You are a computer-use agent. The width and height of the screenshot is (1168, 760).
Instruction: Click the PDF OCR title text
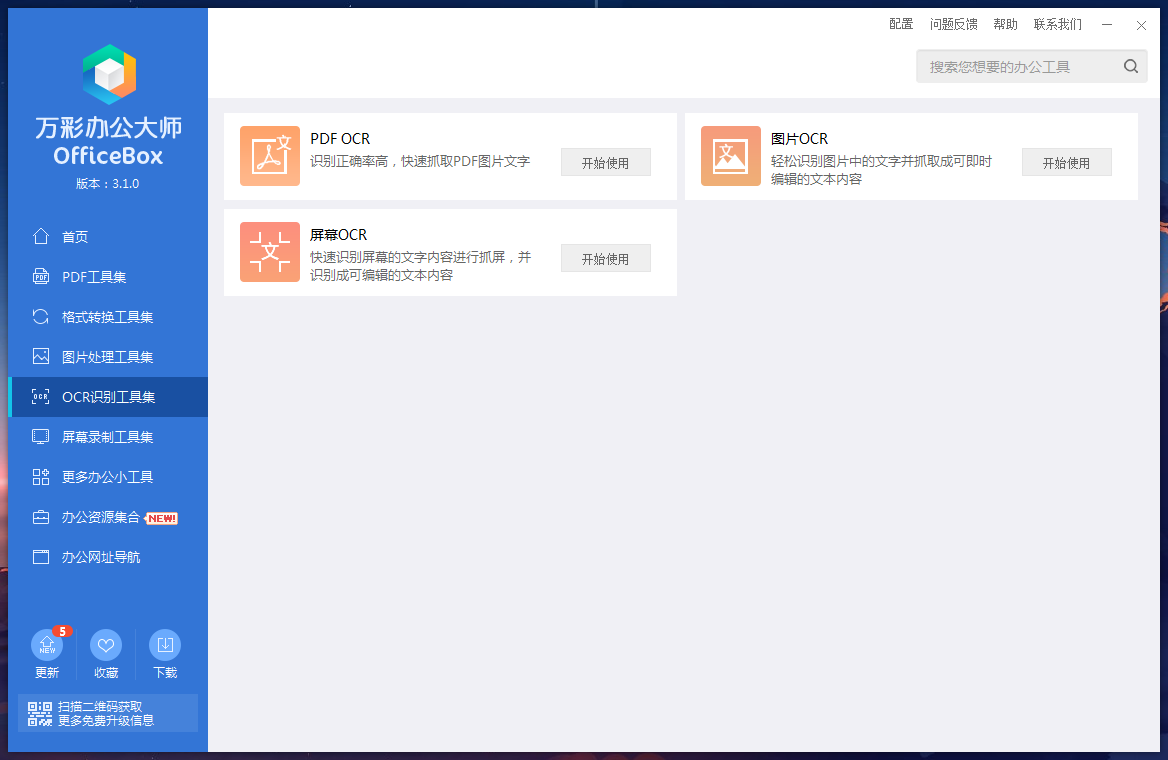pos(340,139)
